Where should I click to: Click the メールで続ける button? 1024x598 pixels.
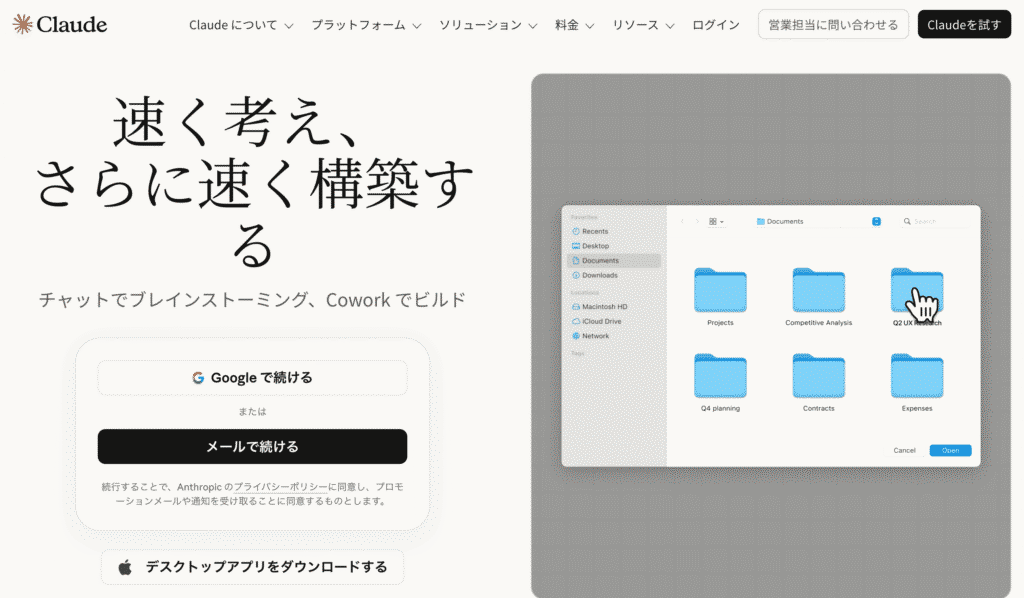253,447
